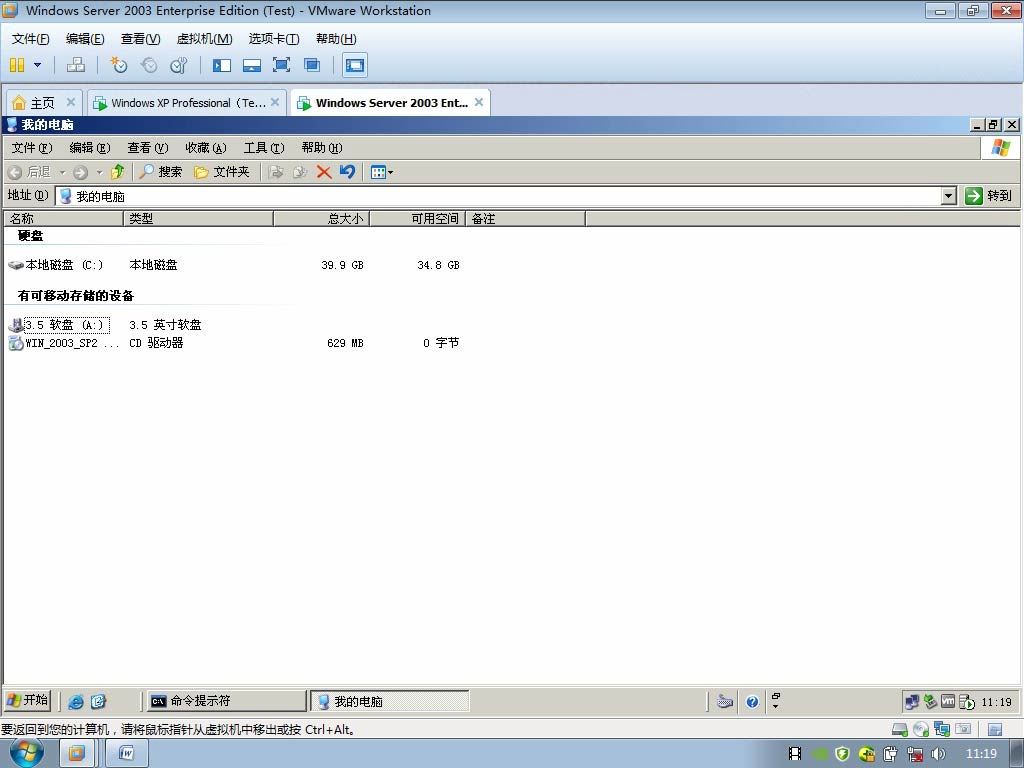Click the 后退 back button
The width and height of the screenshot is (1024, 768).
(30, 172)
